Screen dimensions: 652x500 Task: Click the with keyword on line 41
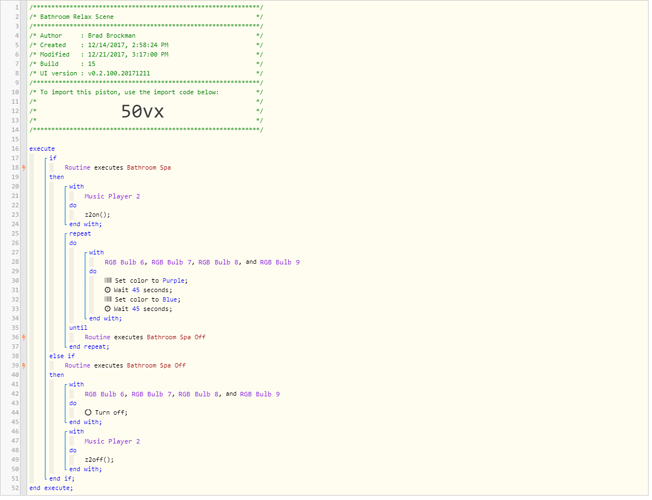coord(77,385)
